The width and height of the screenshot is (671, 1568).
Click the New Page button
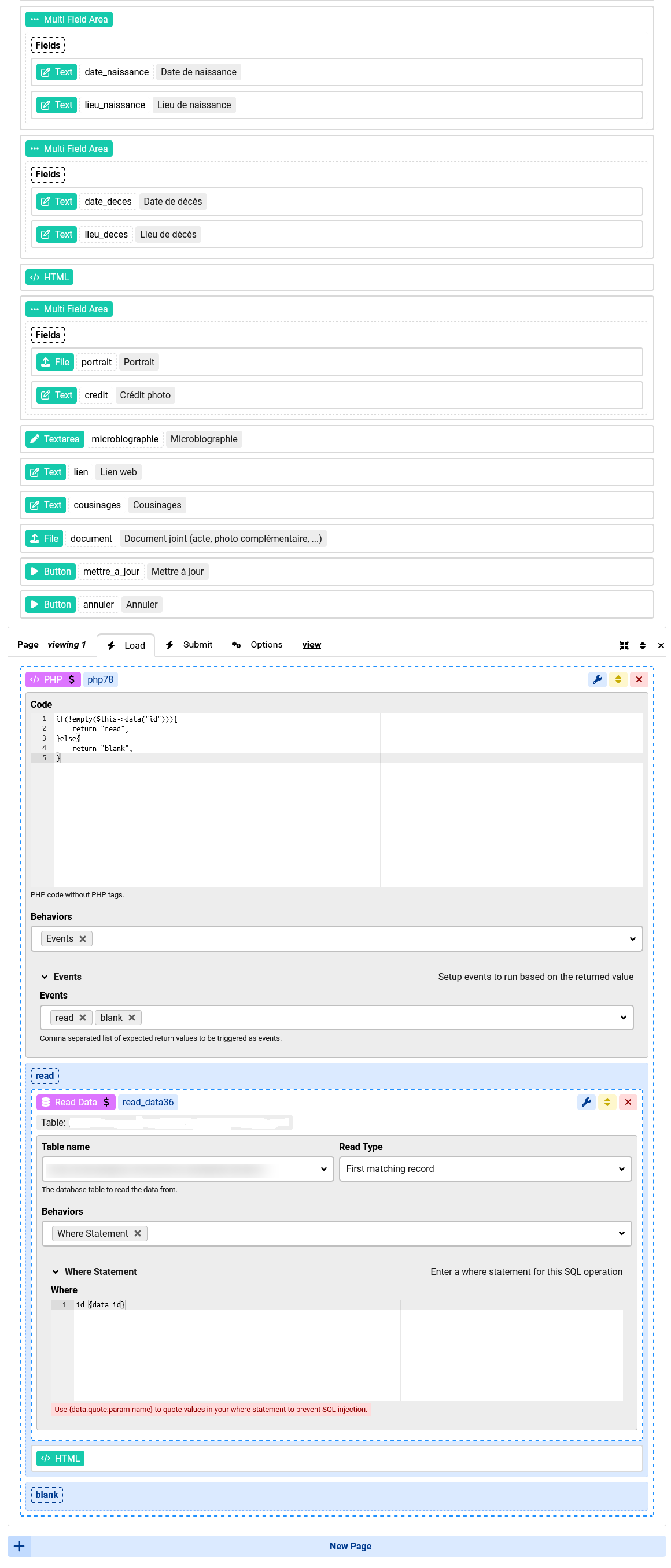pyautogui.click(x=350, y=1546)
